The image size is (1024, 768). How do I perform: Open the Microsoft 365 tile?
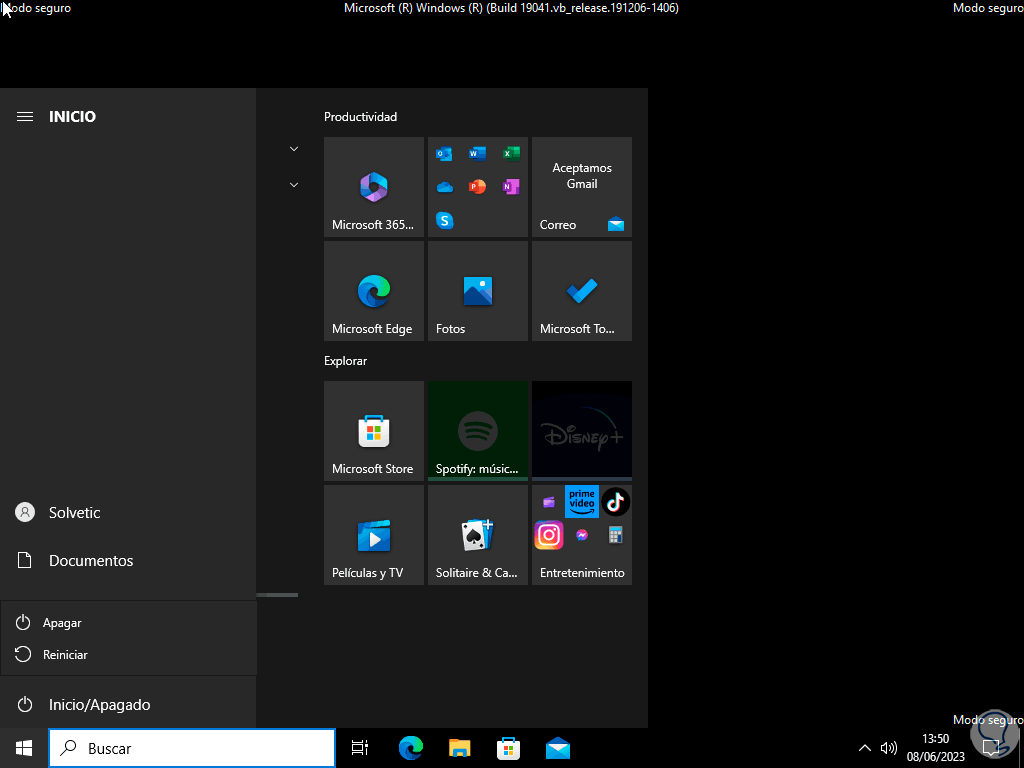[x=374, y=187]
